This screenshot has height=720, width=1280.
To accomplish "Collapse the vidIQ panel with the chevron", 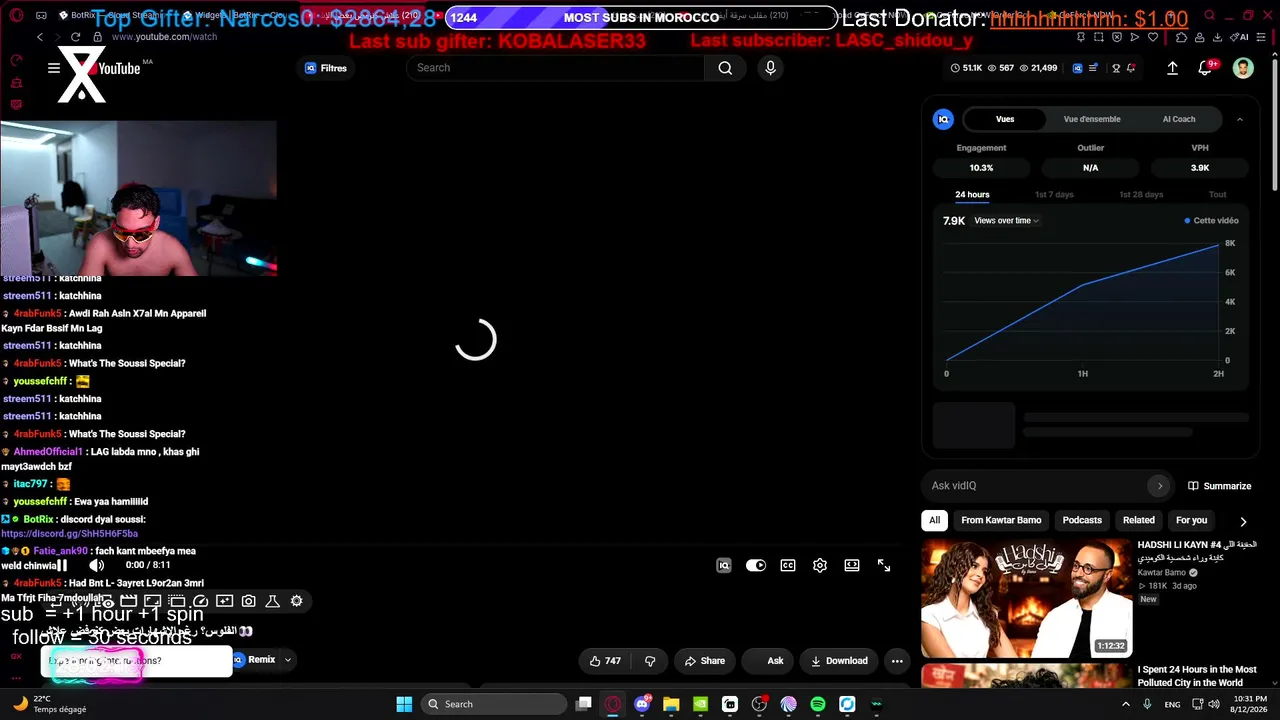I will click(x=1240, y=119).
